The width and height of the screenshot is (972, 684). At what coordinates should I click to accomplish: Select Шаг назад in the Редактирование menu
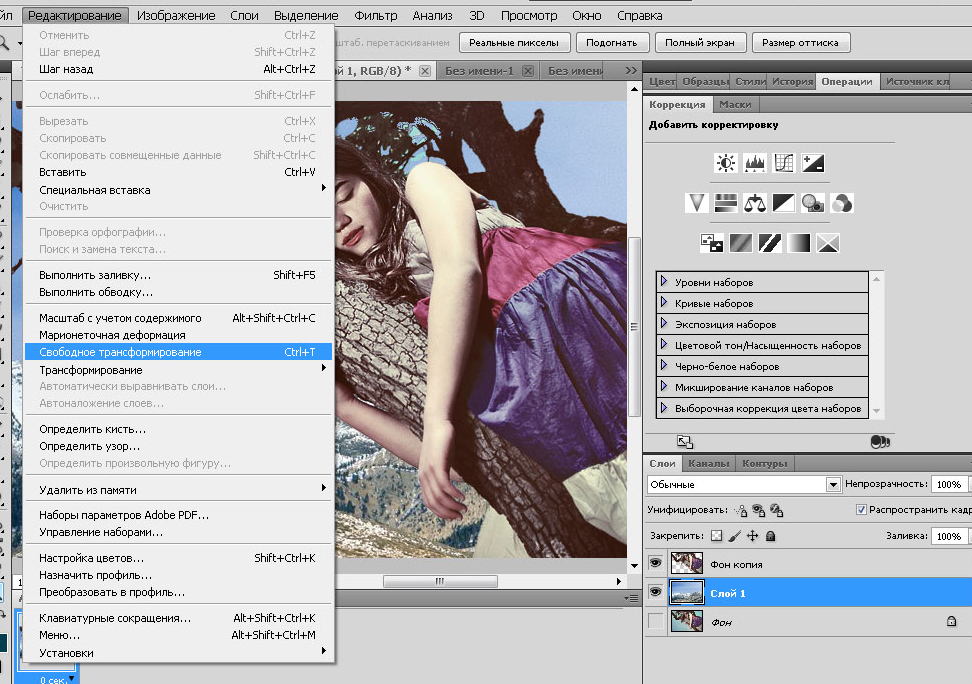tap(179, 69)
